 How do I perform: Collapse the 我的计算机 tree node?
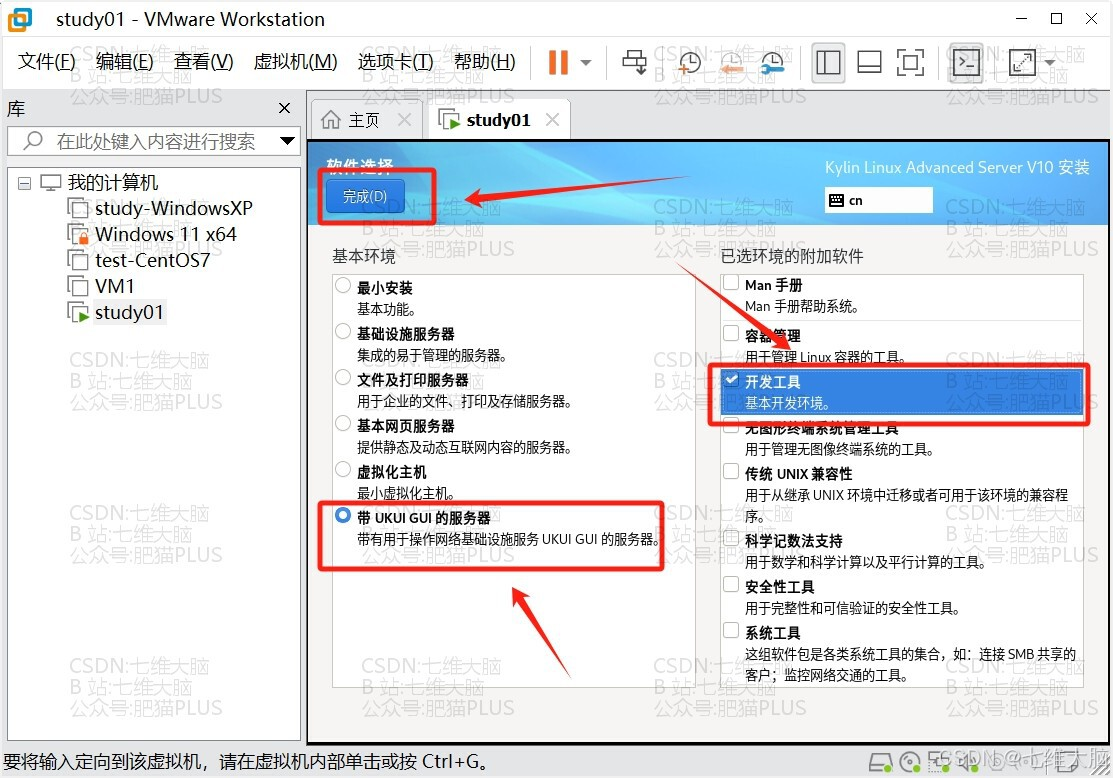pos(24,183)
